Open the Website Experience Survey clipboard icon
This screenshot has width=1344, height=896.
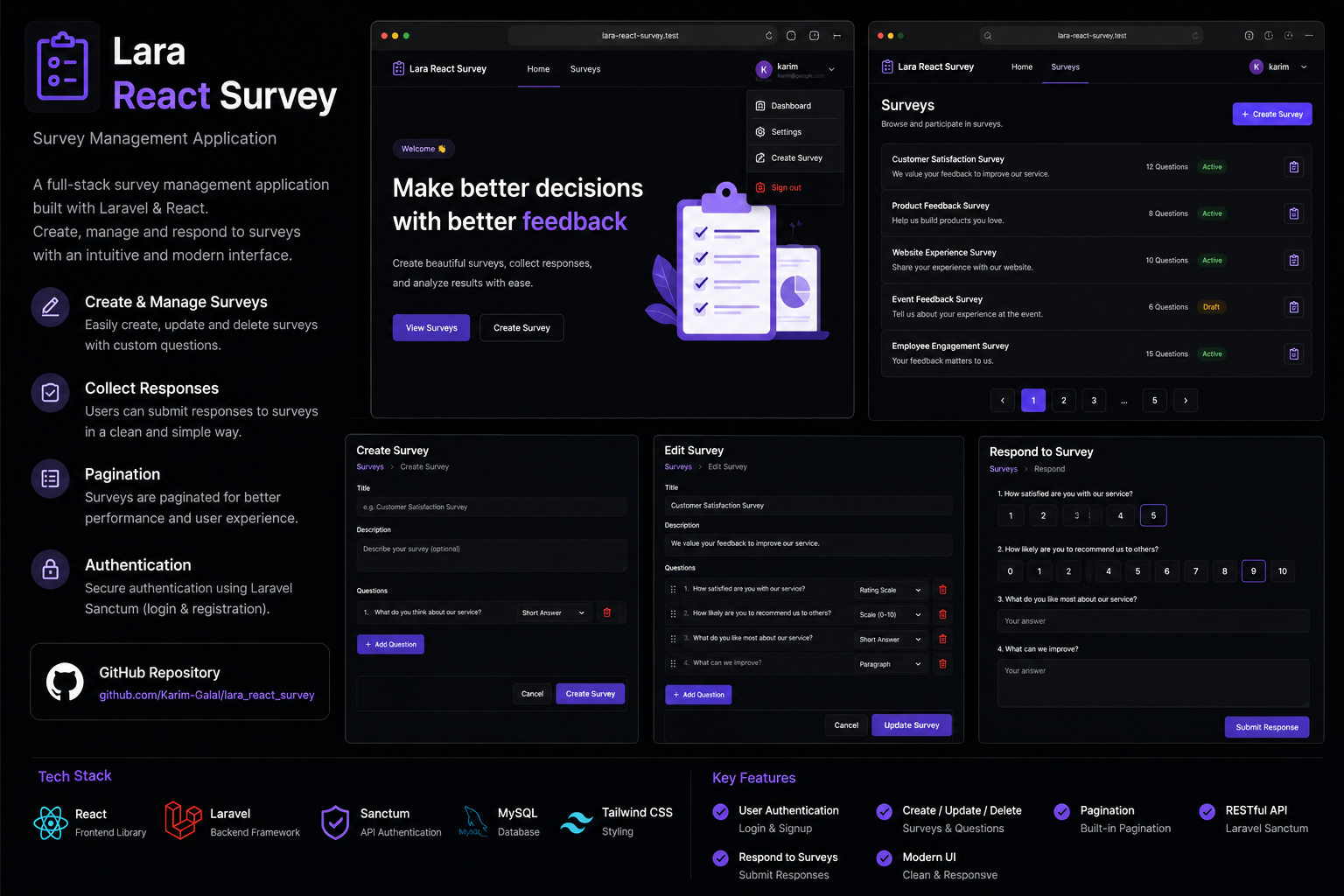click(1293, 260)
